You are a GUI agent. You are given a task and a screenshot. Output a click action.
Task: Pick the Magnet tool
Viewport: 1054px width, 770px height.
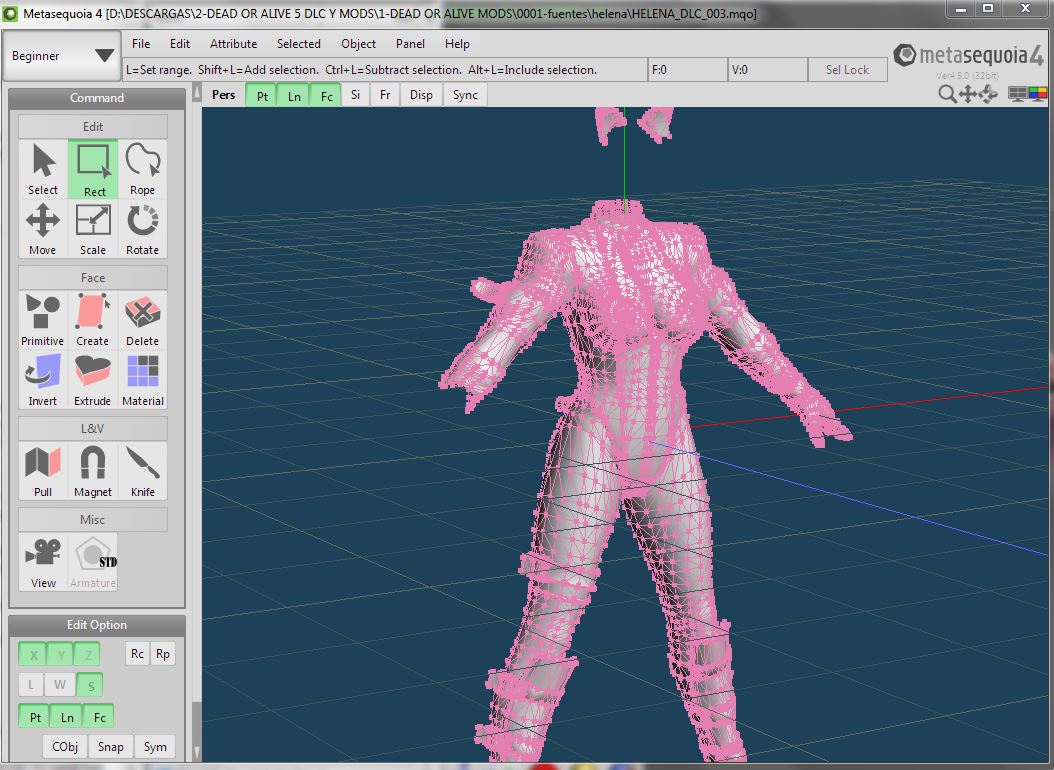(93, 470)
